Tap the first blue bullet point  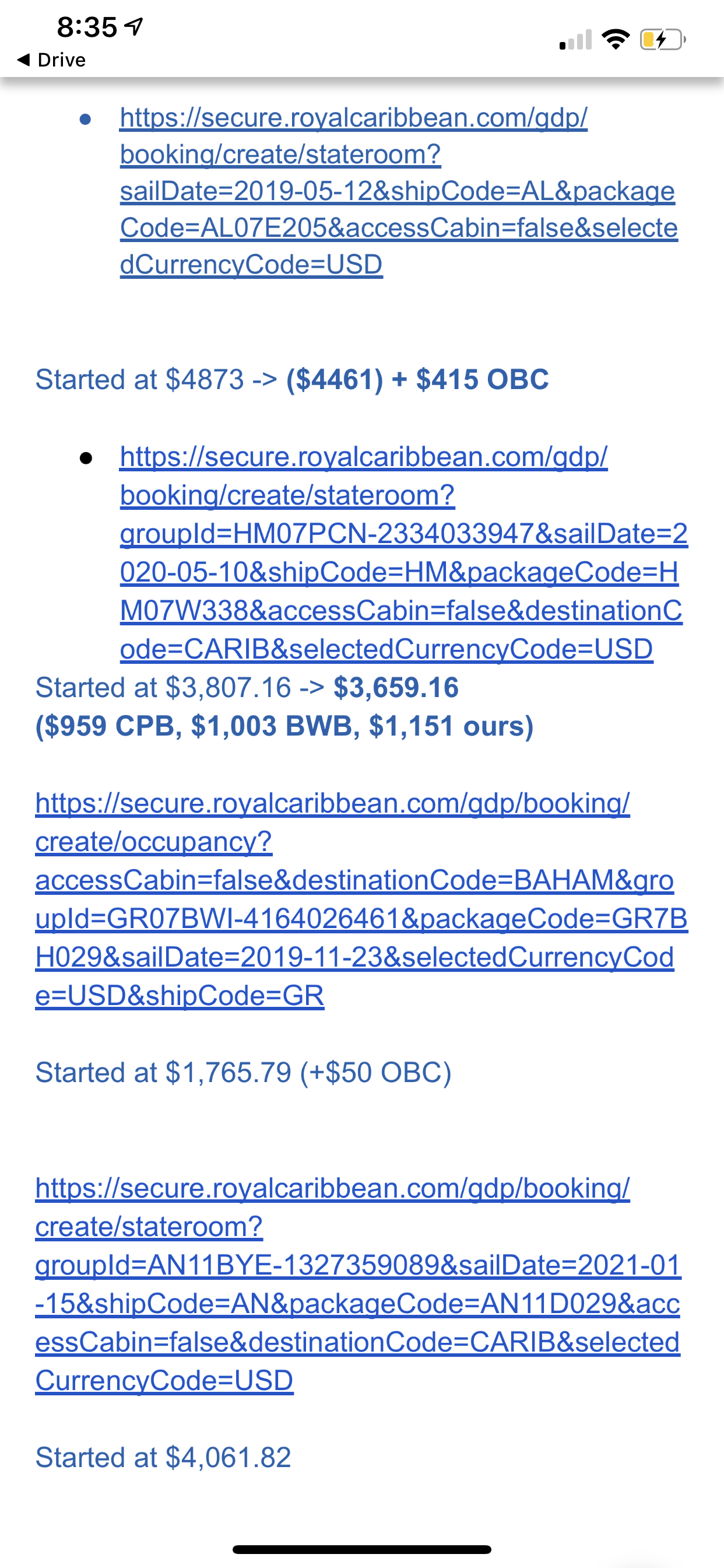(x=85, y=118)
